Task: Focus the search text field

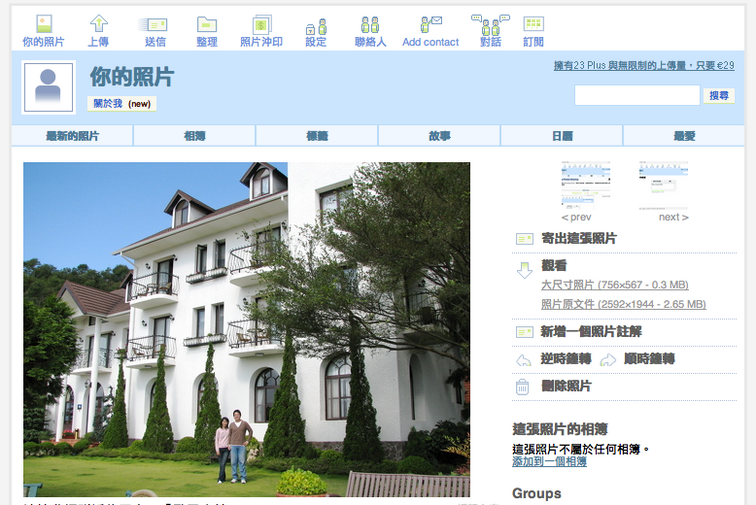Action: click(637, 95)
